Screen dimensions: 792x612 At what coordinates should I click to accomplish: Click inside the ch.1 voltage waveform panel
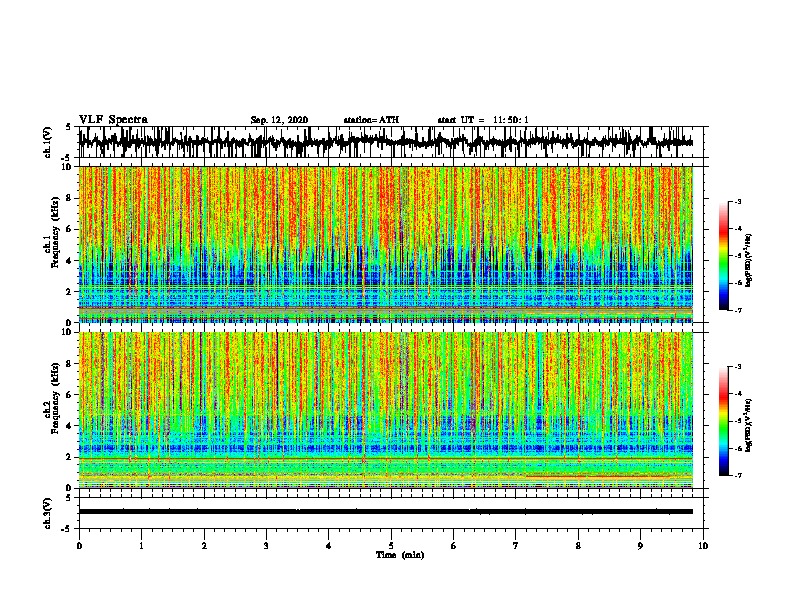391,142
